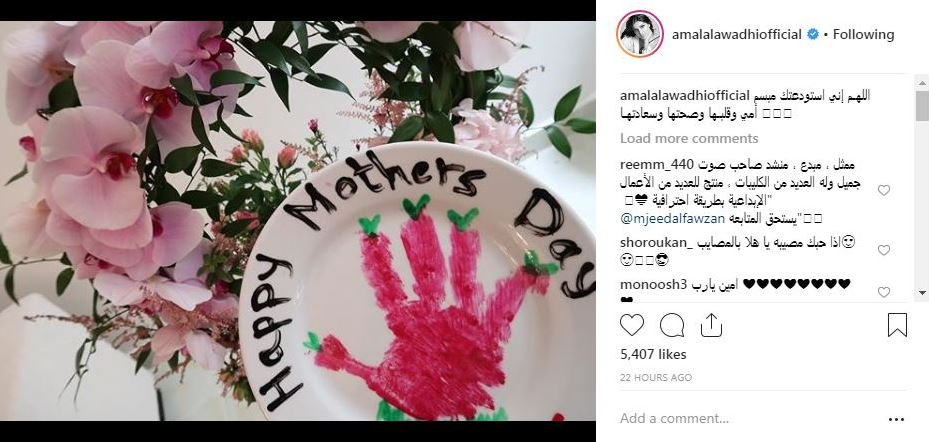The height and width of the screenshot is (442, 929).
Task: Load more comments
Action: pos(689,139)
